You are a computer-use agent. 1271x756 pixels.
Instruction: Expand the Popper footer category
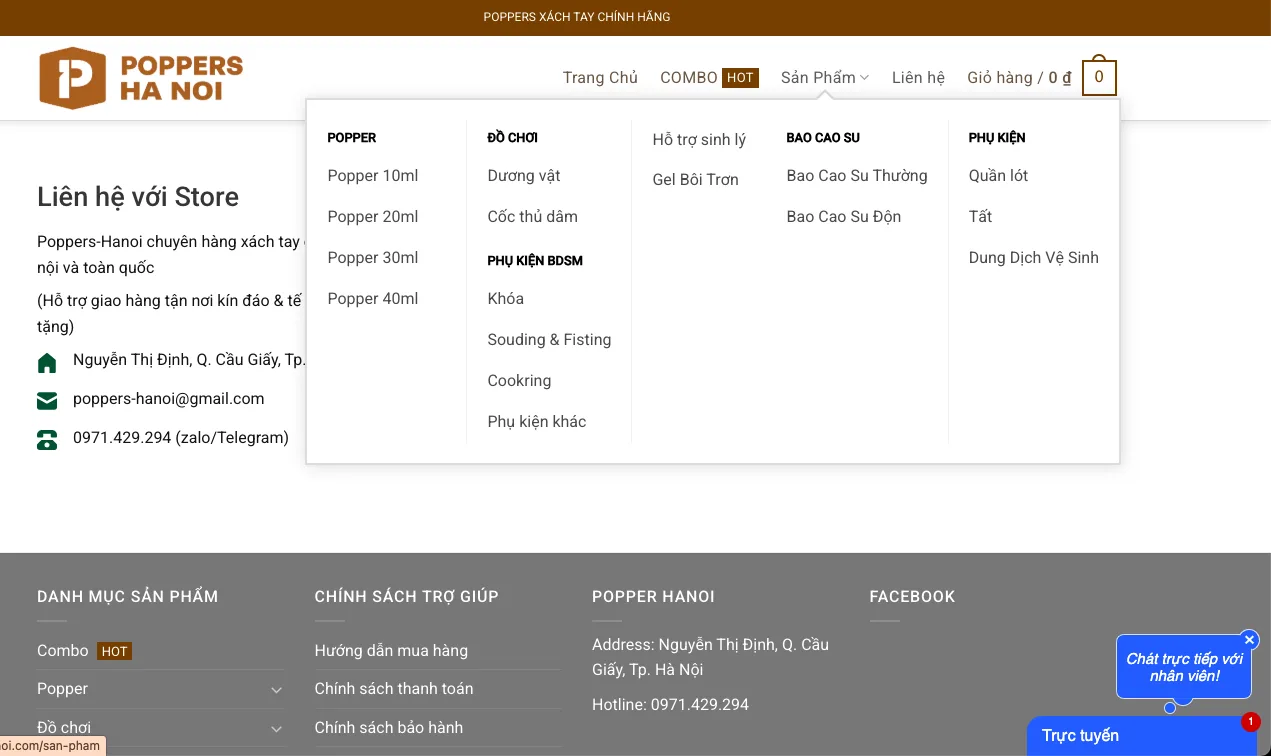(276, 689)
